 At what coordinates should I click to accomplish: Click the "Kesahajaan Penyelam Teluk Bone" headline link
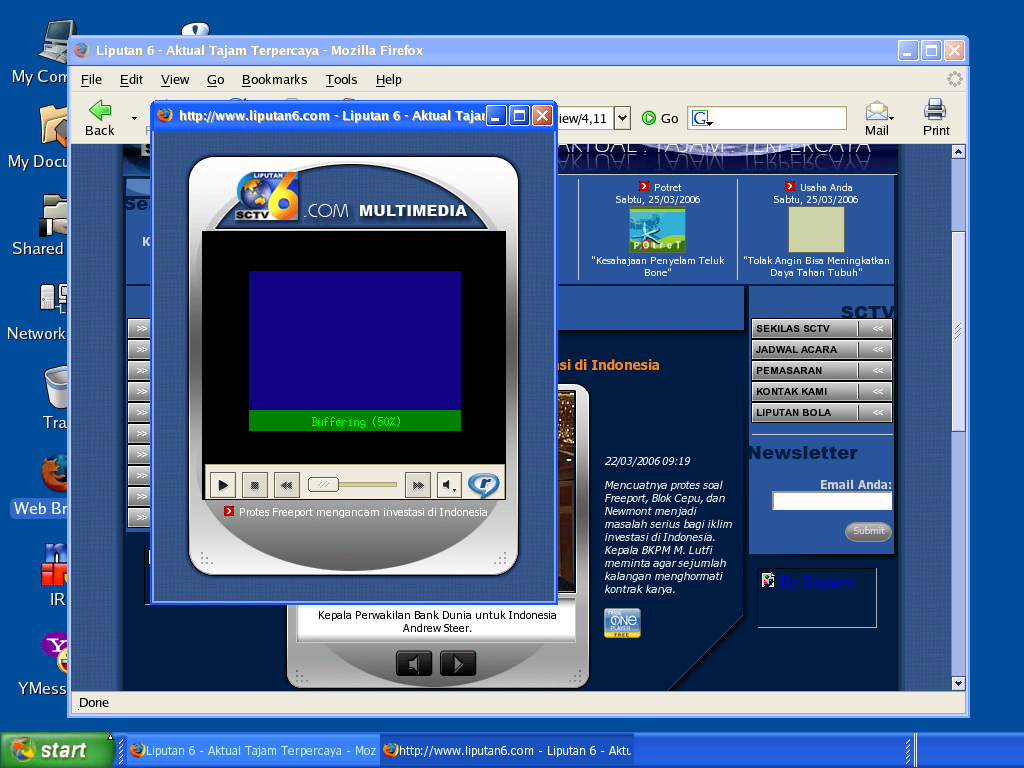[x=658, y=266]
